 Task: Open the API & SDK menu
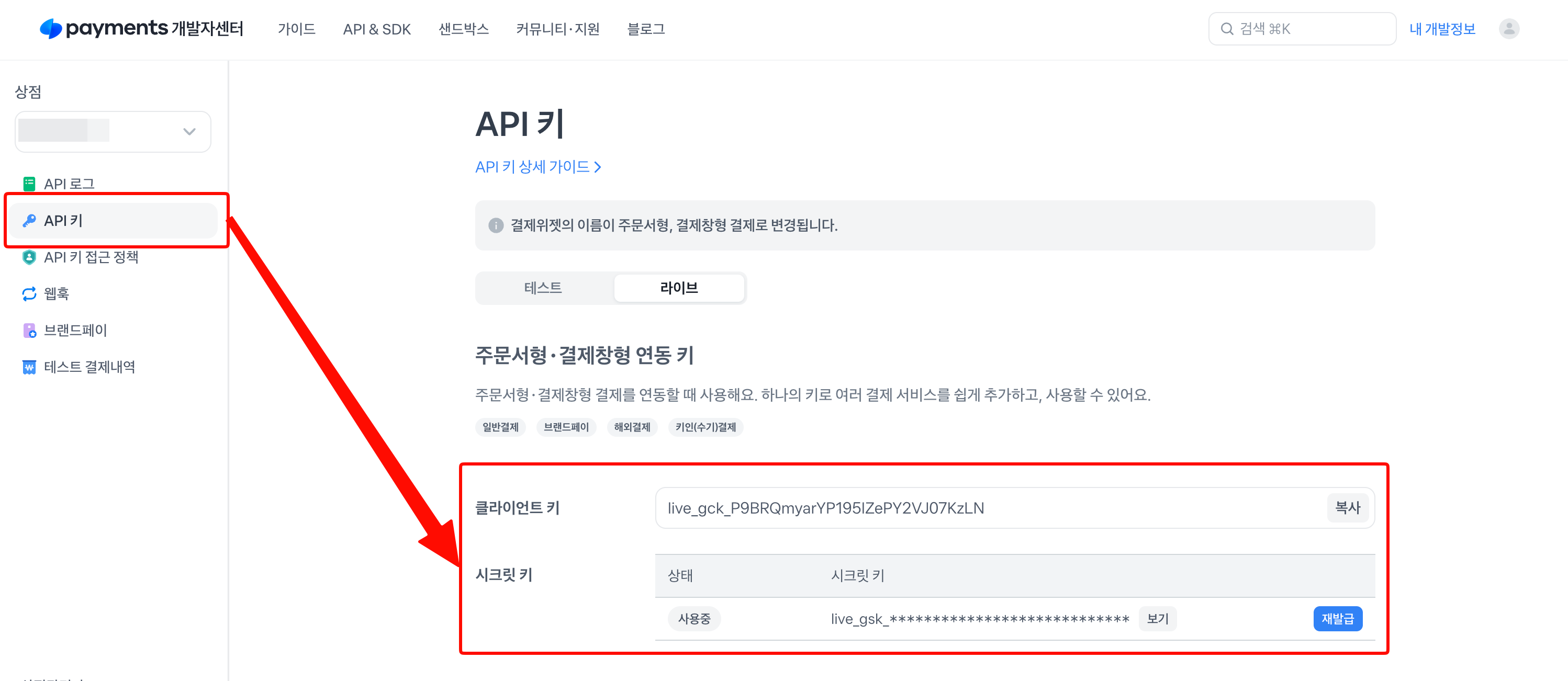click(x=377, y=29)
